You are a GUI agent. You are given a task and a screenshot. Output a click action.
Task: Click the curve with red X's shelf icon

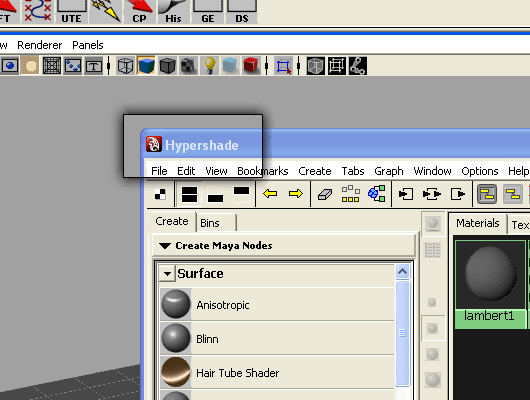point(38,11)
